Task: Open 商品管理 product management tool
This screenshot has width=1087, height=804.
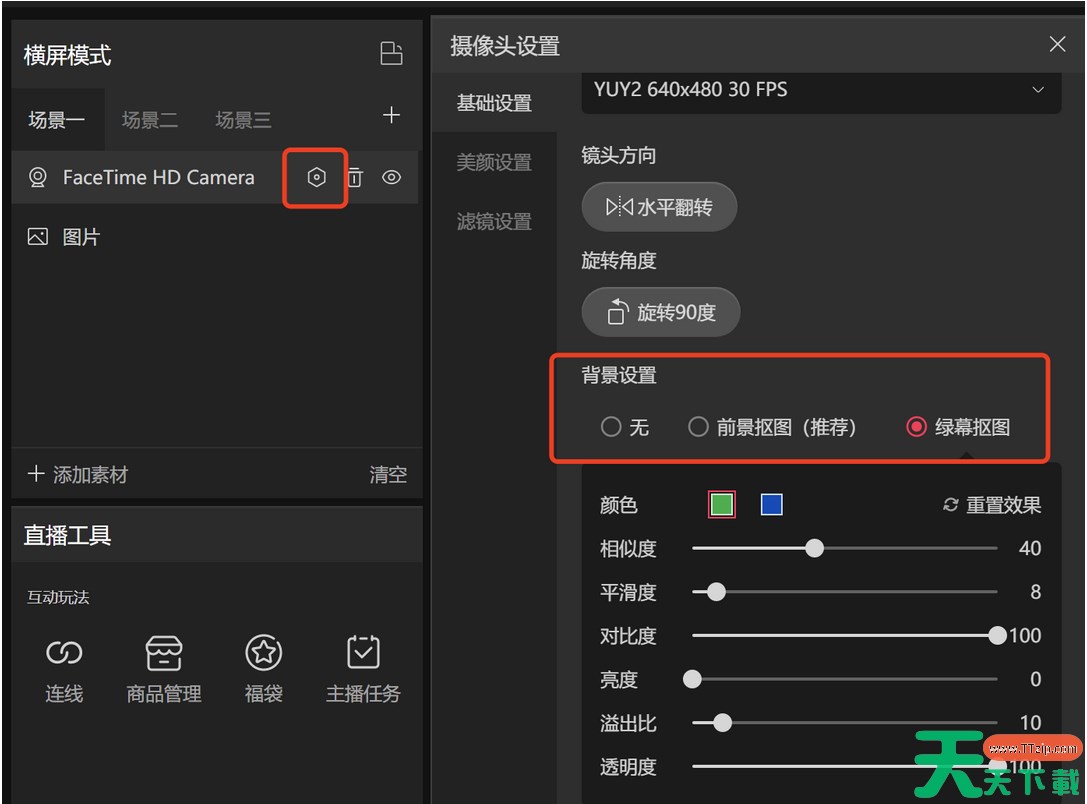Action: 164,670
